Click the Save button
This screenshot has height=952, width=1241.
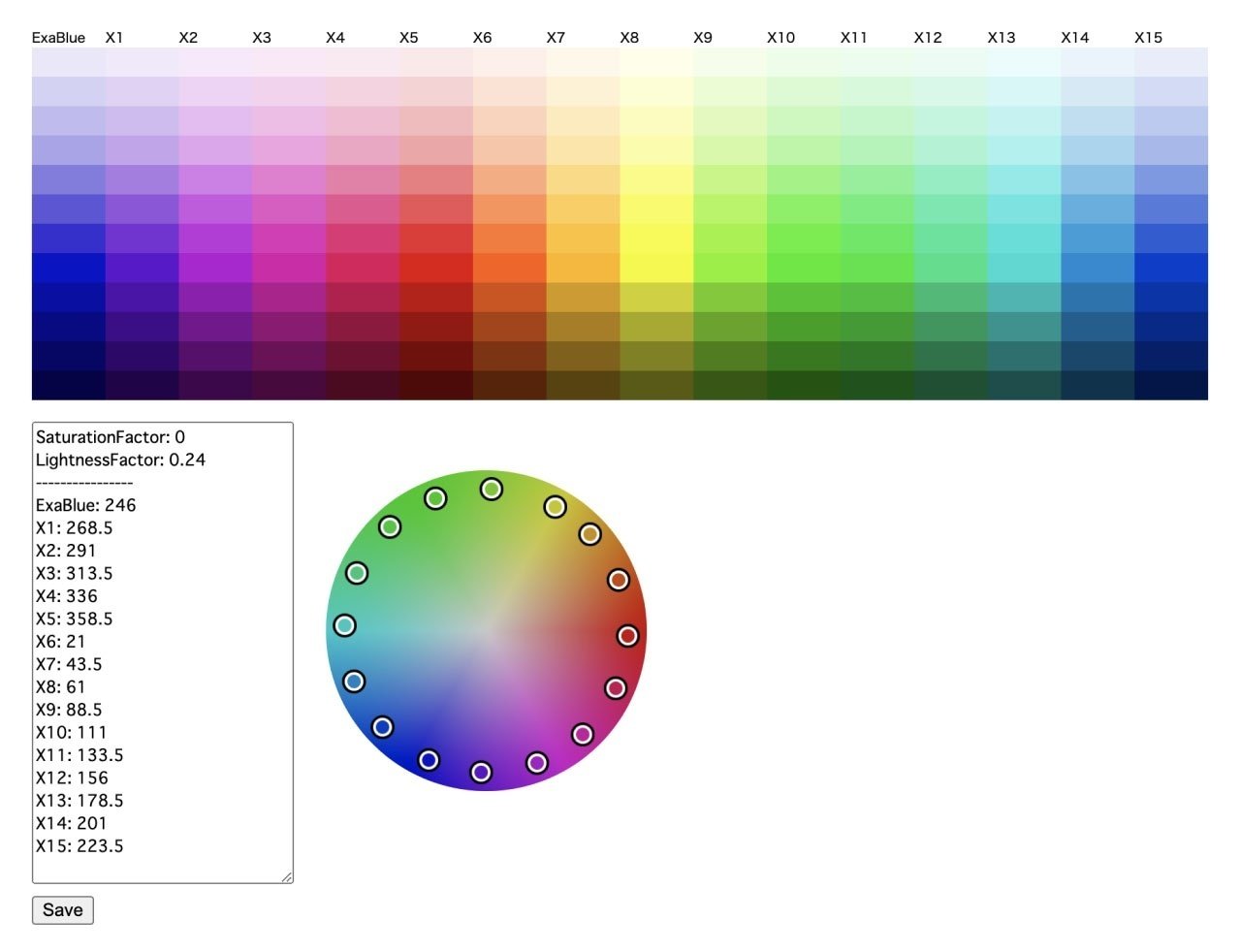pos(62,910)
